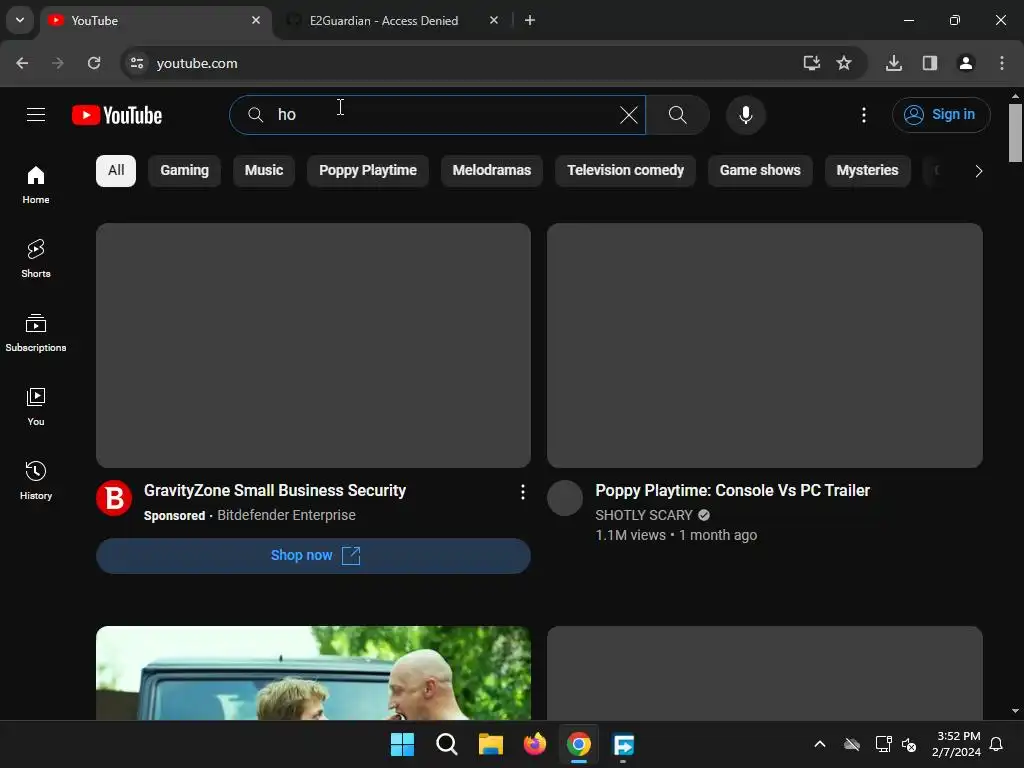The height and width of the screenshot is (768, 1024).
Task: Click the SHOTLY SCARY channel avatar
Action: pos(565,498)
